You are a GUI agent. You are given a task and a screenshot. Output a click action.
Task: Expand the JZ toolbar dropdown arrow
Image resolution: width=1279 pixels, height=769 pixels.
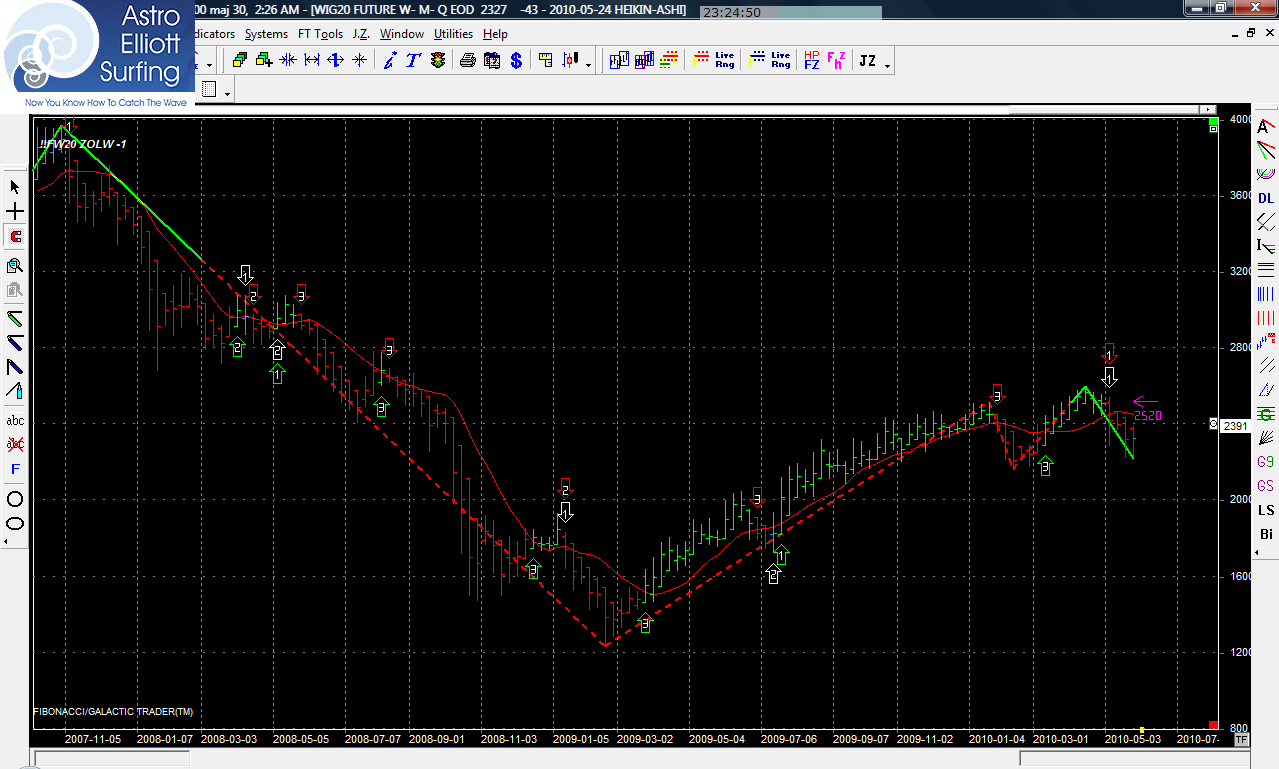pos(887,65)
